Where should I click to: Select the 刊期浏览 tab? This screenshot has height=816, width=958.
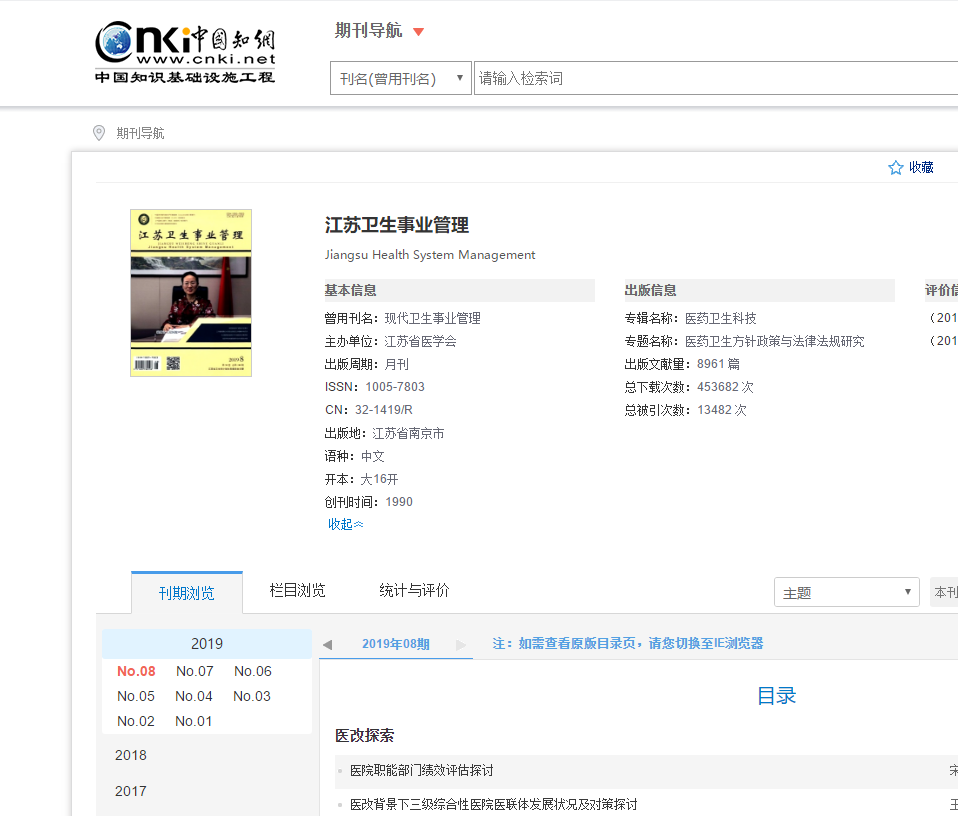click(x=187, y=593)
